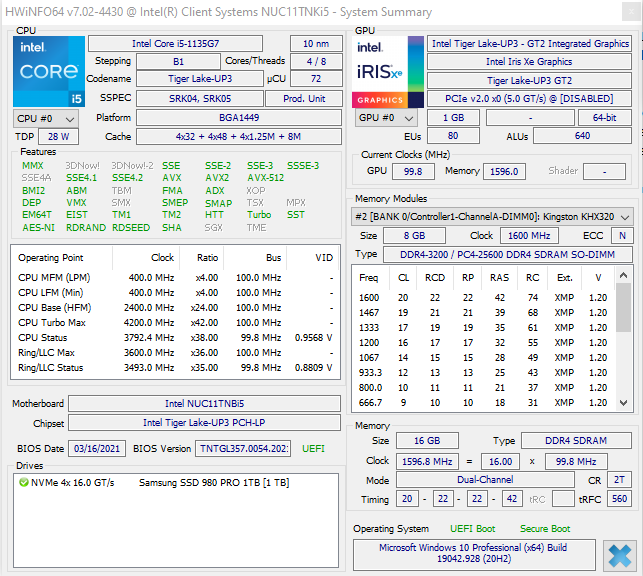Click the Intel Iris Xe graphics logo

coord(388,72)
